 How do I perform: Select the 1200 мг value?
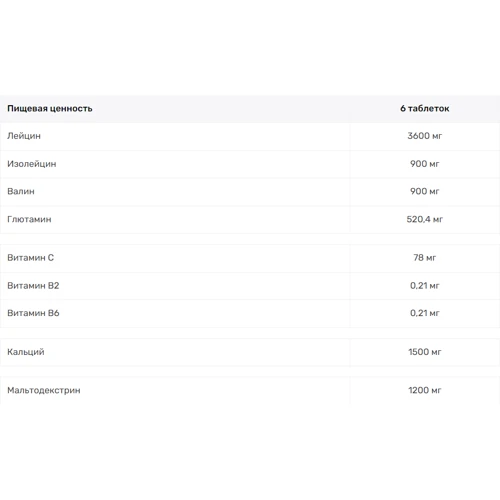click(x=425, y=390)
